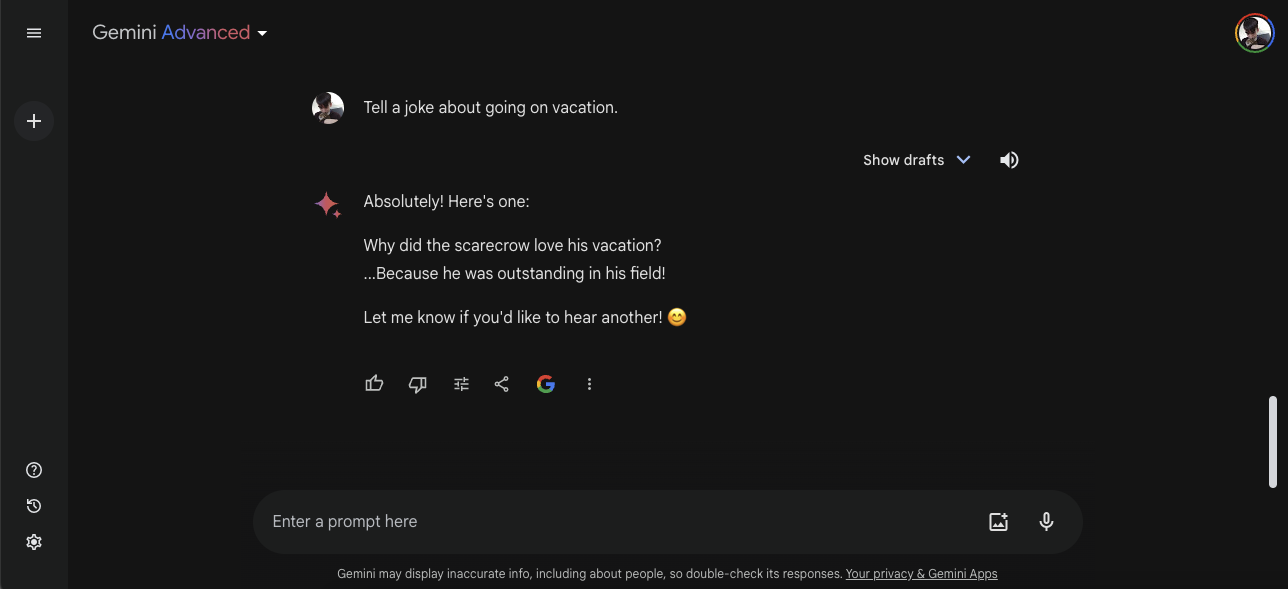Open 'Your privacy & Gemini Apps' link
This screenshot has height=589, width=1288.
pyautogui.click(x=921, y=574)
